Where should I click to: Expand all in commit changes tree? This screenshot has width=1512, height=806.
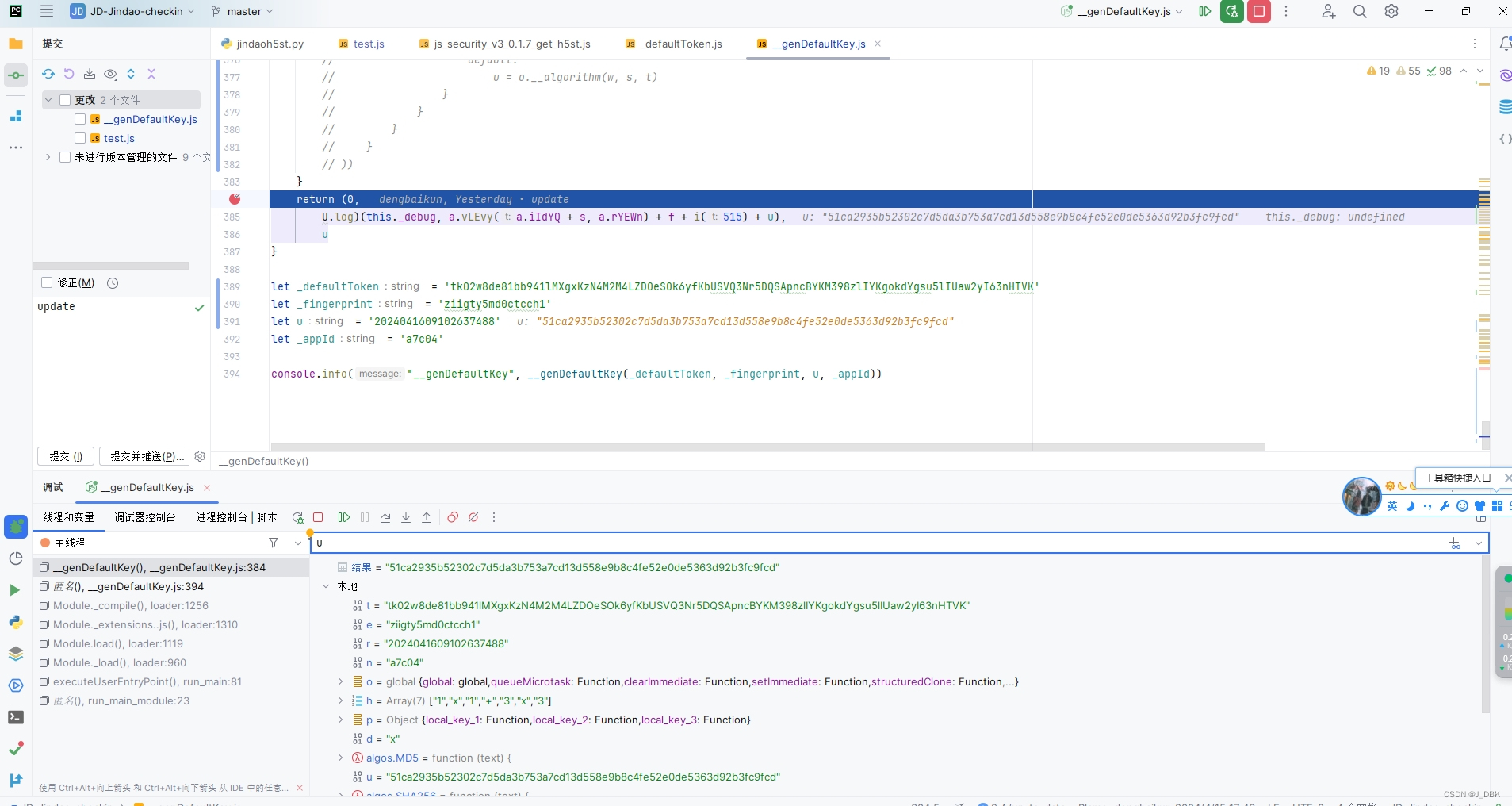[131, 74]
